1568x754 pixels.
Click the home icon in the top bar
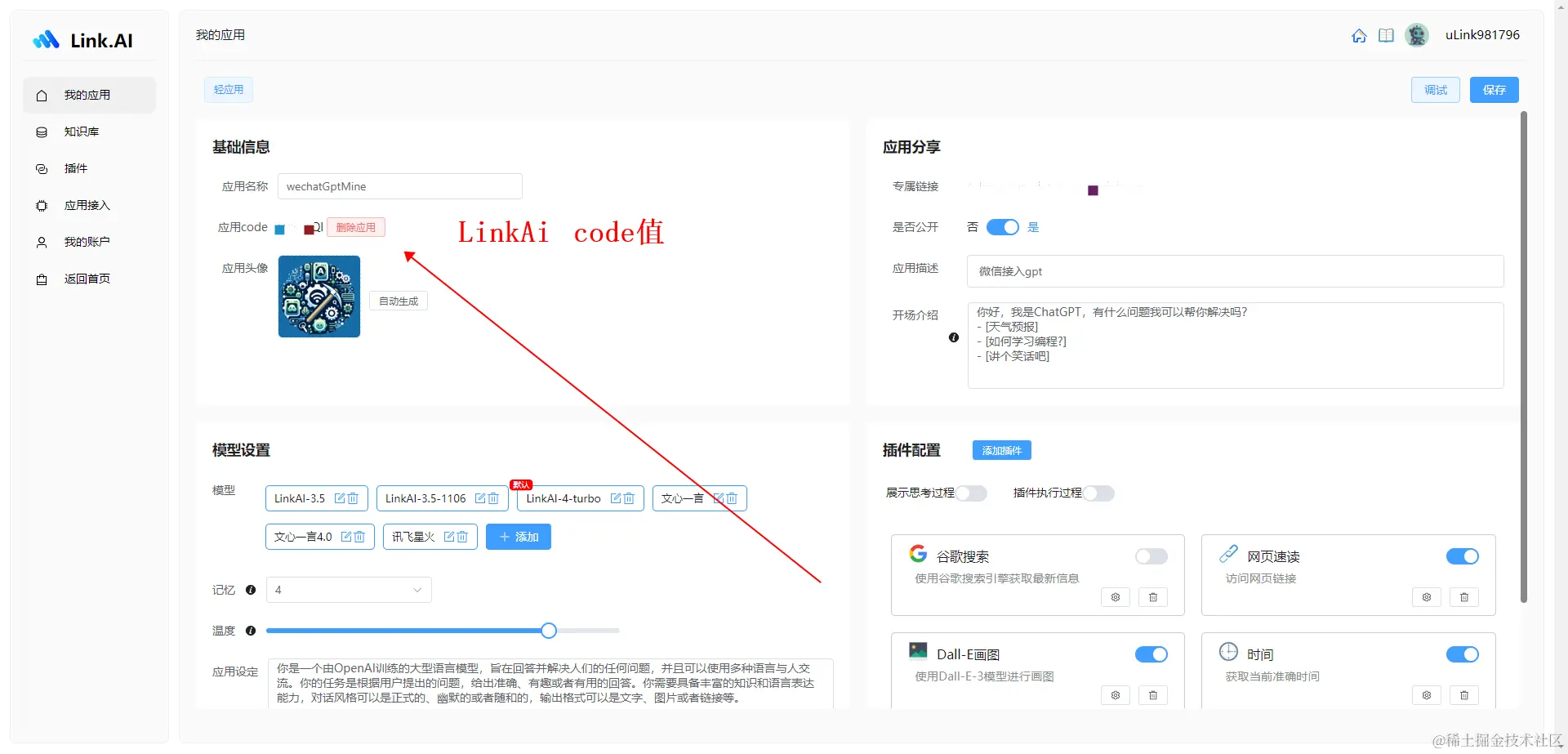point(1359,35)
